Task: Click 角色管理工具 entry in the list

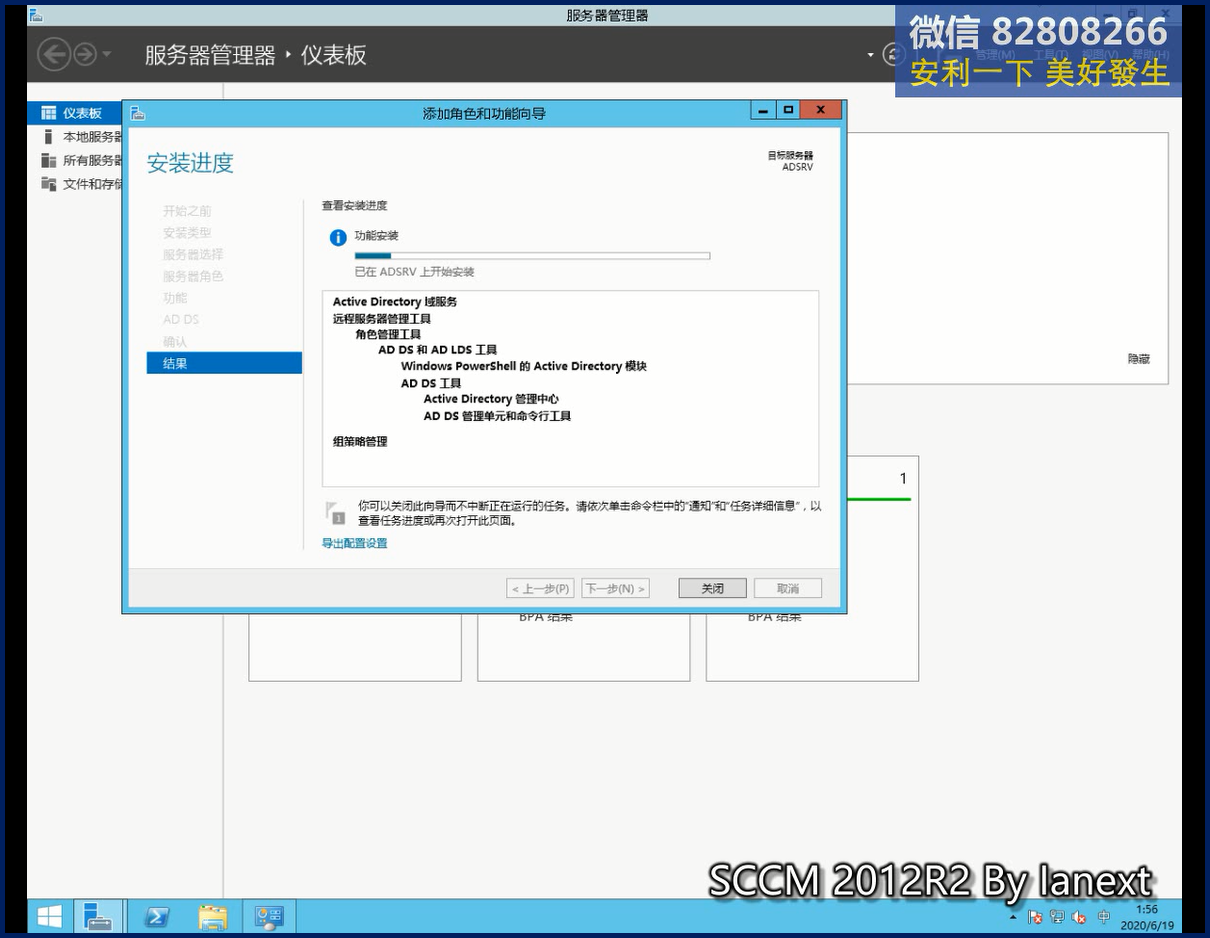Action: 388,334
